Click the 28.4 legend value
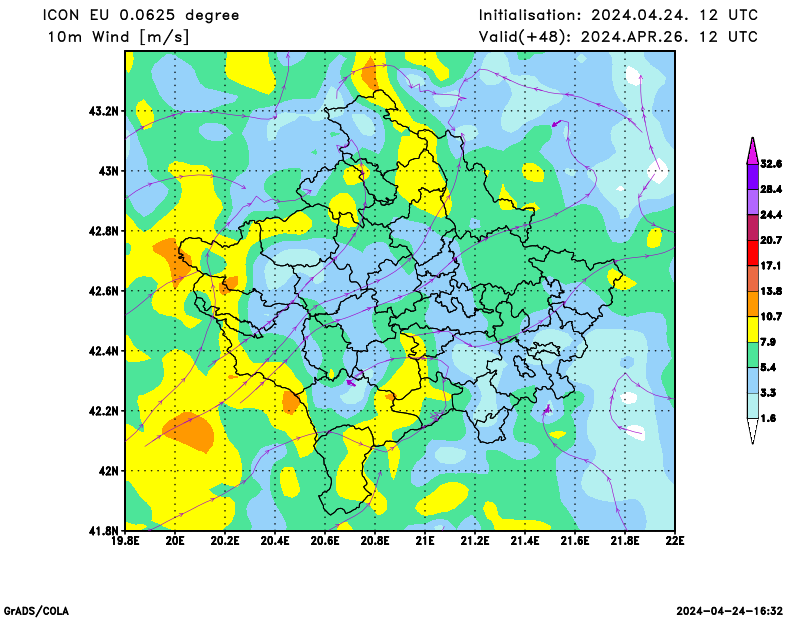Viewport: 800px width, 618px height. tap(771, 189)
